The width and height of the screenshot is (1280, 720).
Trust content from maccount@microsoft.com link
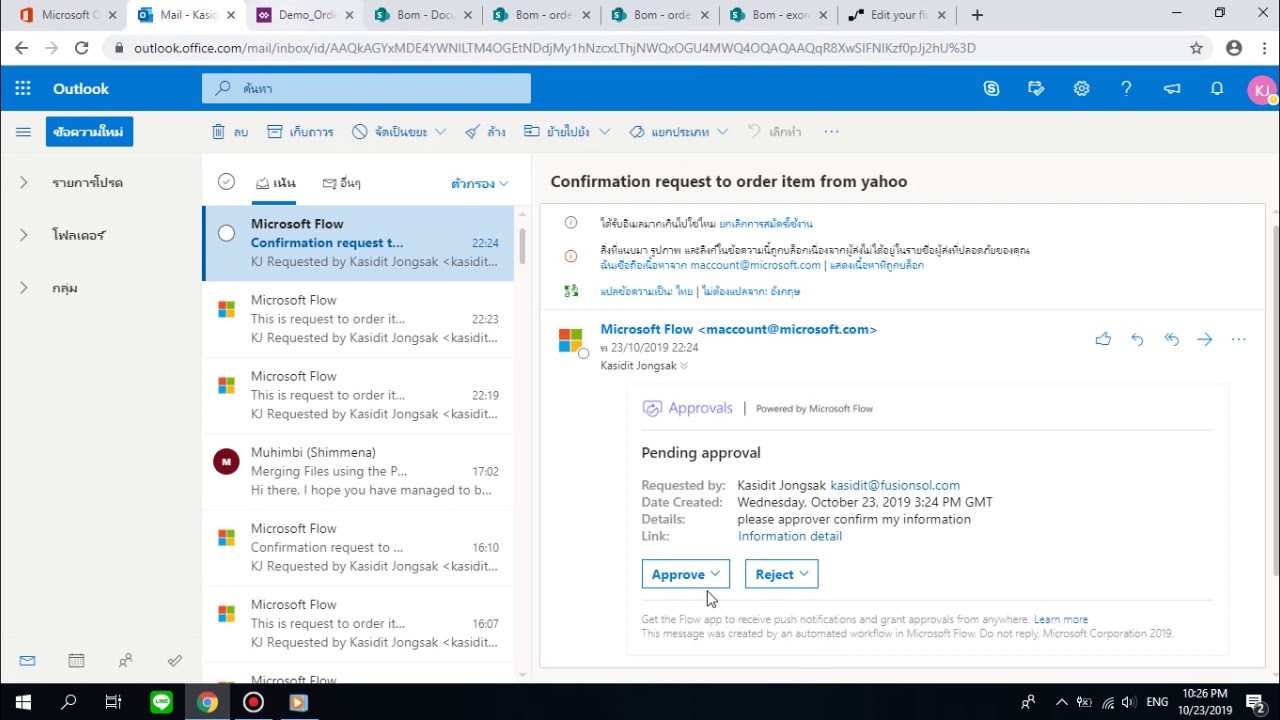point(710,266)
